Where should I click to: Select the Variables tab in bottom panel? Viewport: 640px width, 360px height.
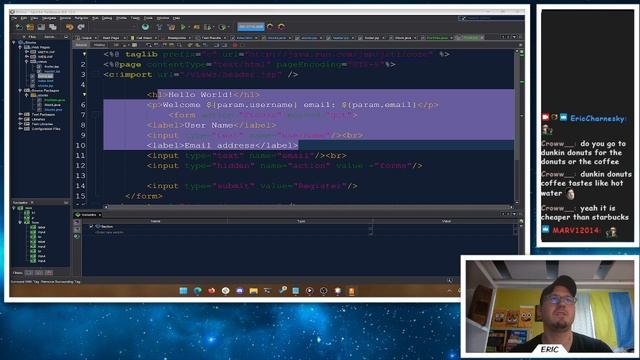click(88, 215)
